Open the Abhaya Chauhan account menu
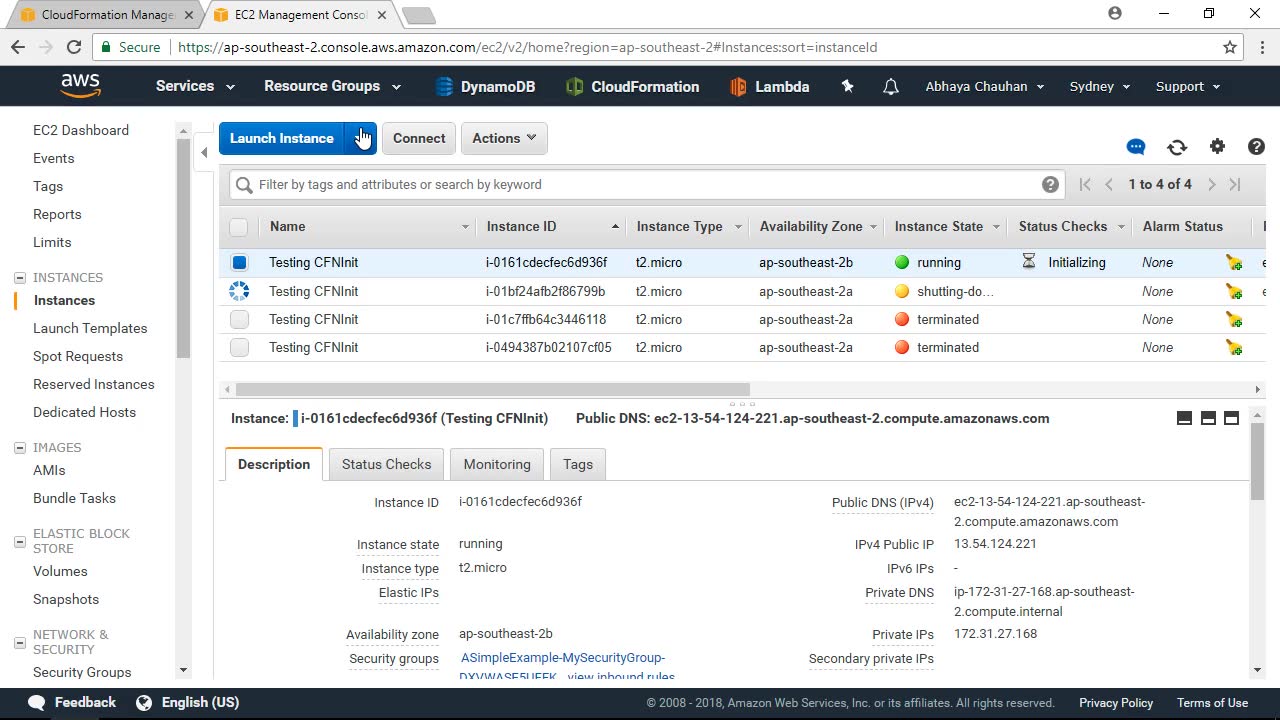This screenshot has height=720, width=1280. click(985, 86)
